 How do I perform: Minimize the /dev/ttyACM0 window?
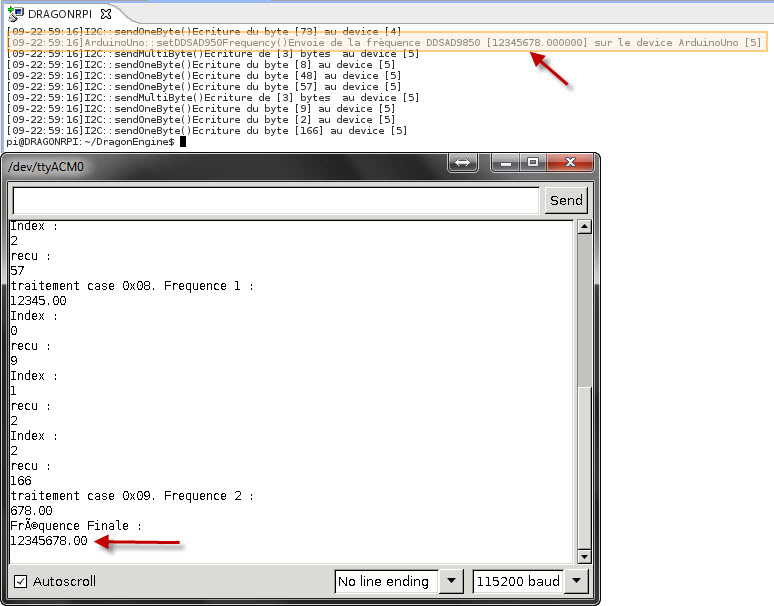(x=505, y=162)
